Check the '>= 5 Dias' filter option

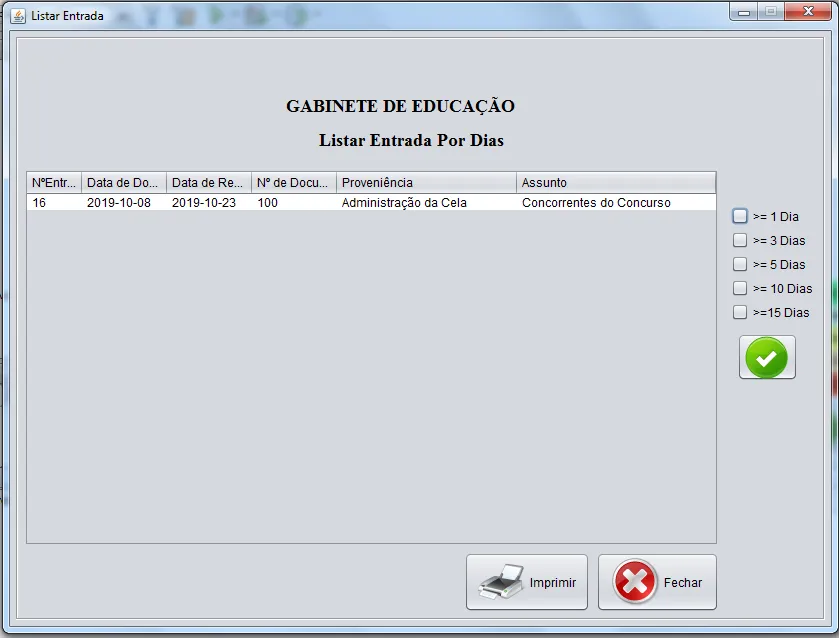740,264
